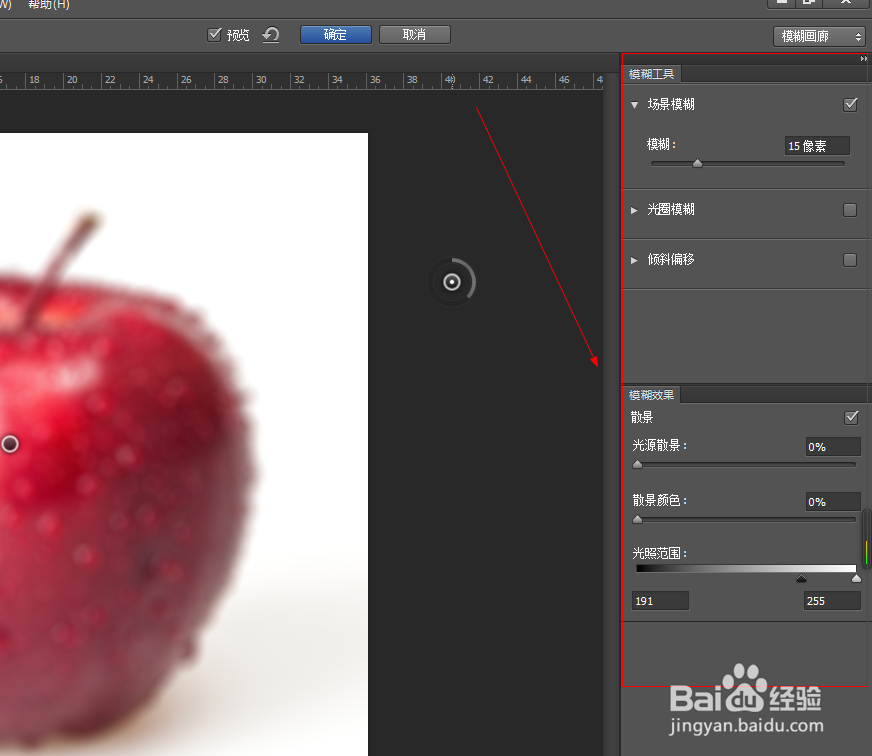This screenshot has width=872, height=756.
Task: Click the 光圈模糊 label
Action: (x=671, y=210)
